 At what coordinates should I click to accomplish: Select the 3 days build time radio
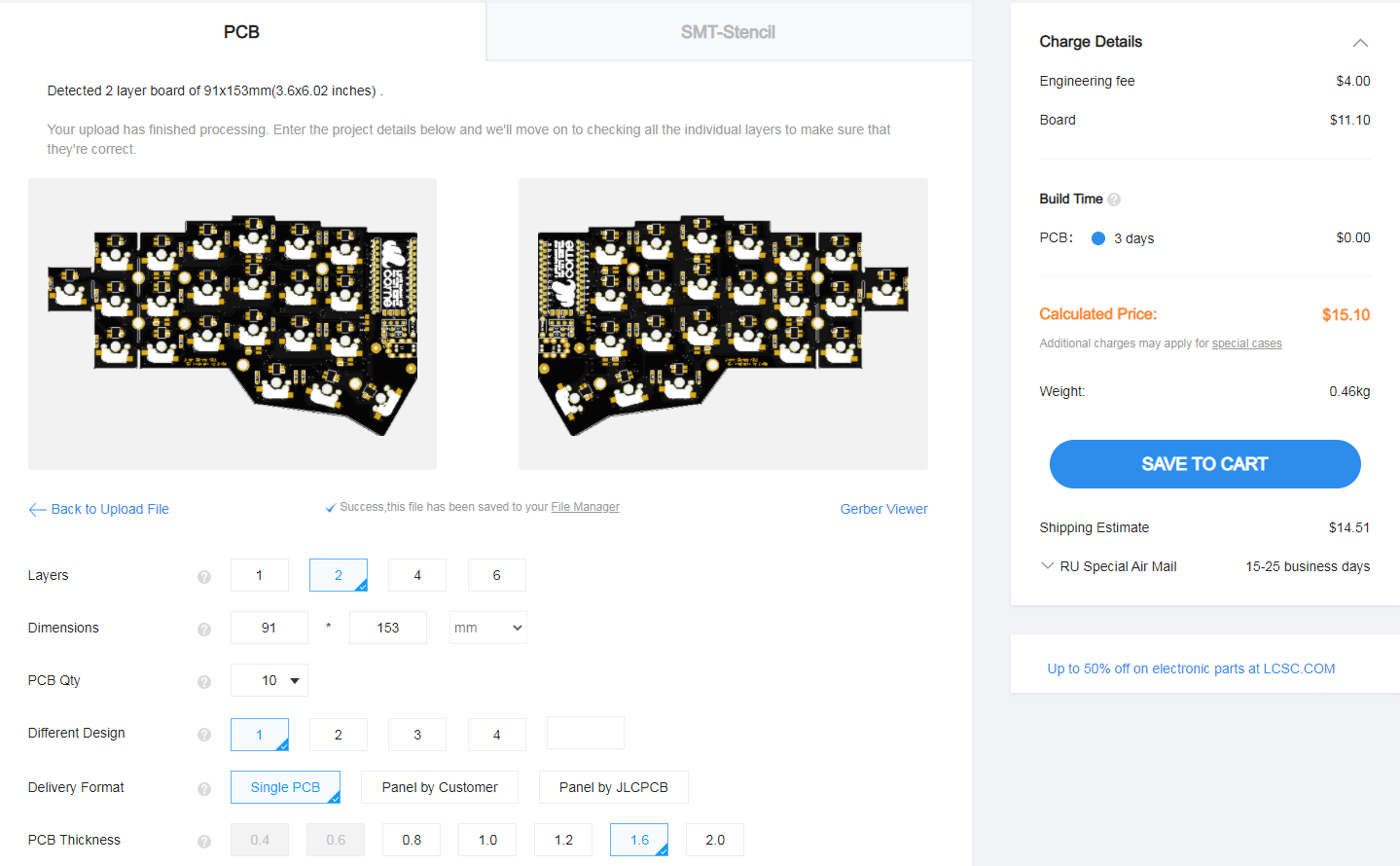(x=1098, y=238)
